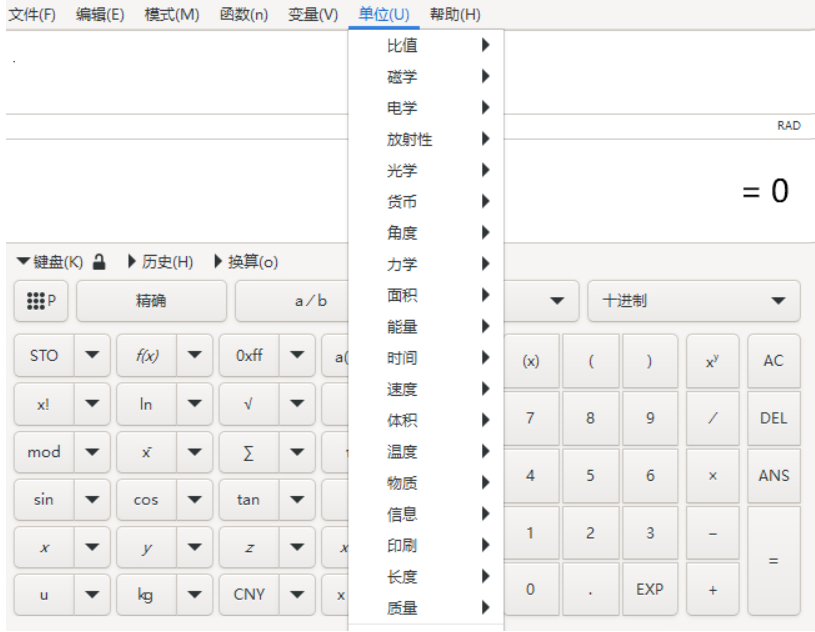Open the 货币 currency submenu
815x632 pixels.
(x=426, y=202)
